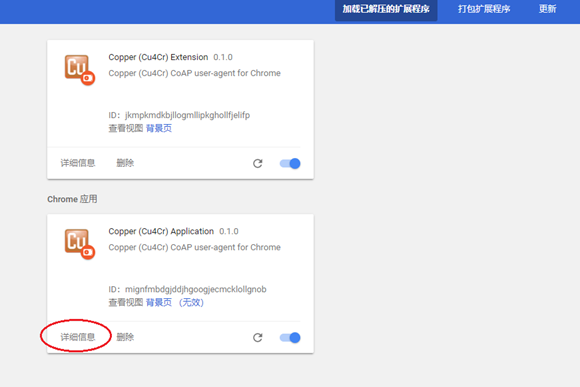The image size is (580, 387).
Task: Reload the Copper (Cu4Cr) Extension
Action: (x=258, y=164)
